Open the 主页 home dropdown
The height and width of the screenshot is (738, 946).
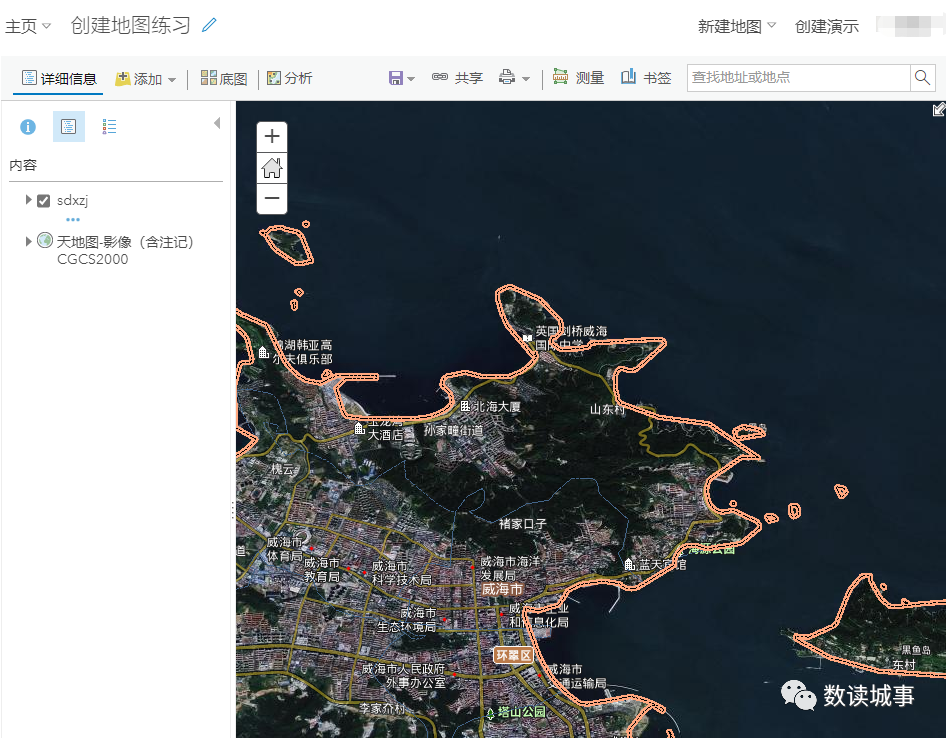[x=28, y=26]
